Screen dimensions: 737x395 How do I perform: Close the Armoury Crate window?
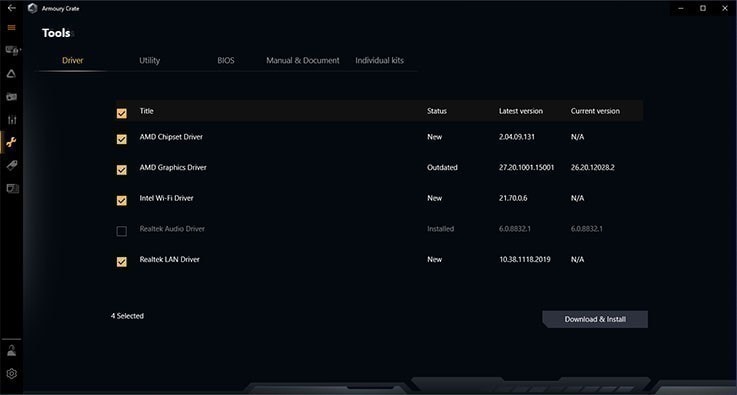tap(725, 8)
